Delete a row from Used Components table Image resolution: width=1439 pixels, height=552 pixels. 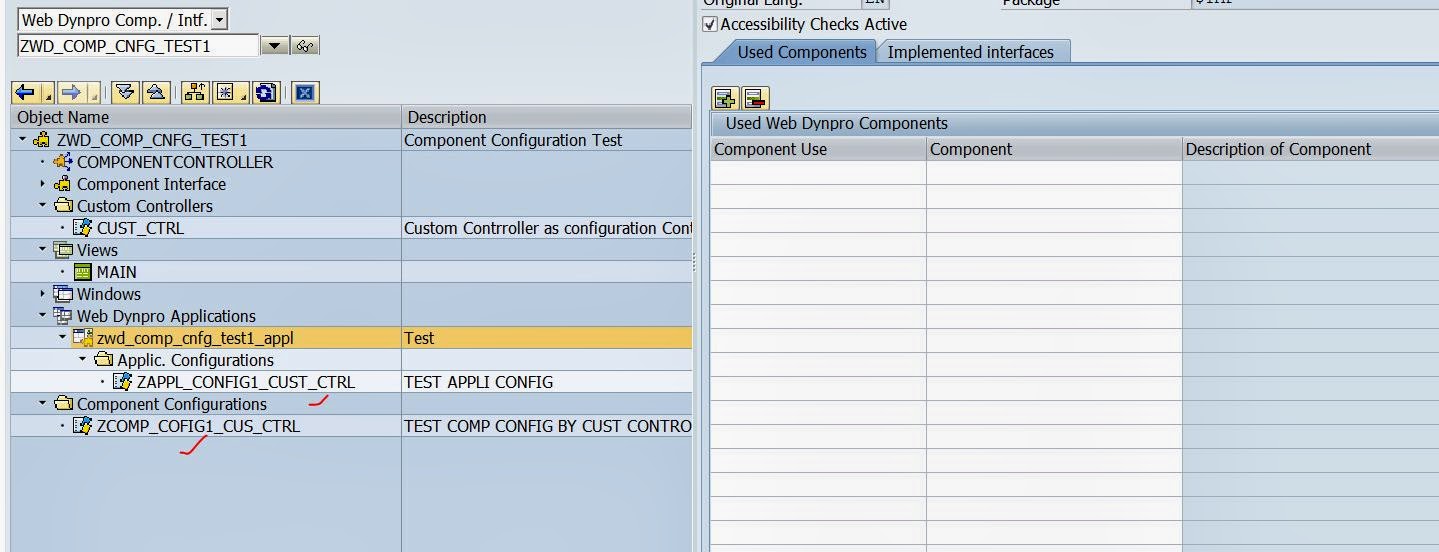(x=755, y=98)
